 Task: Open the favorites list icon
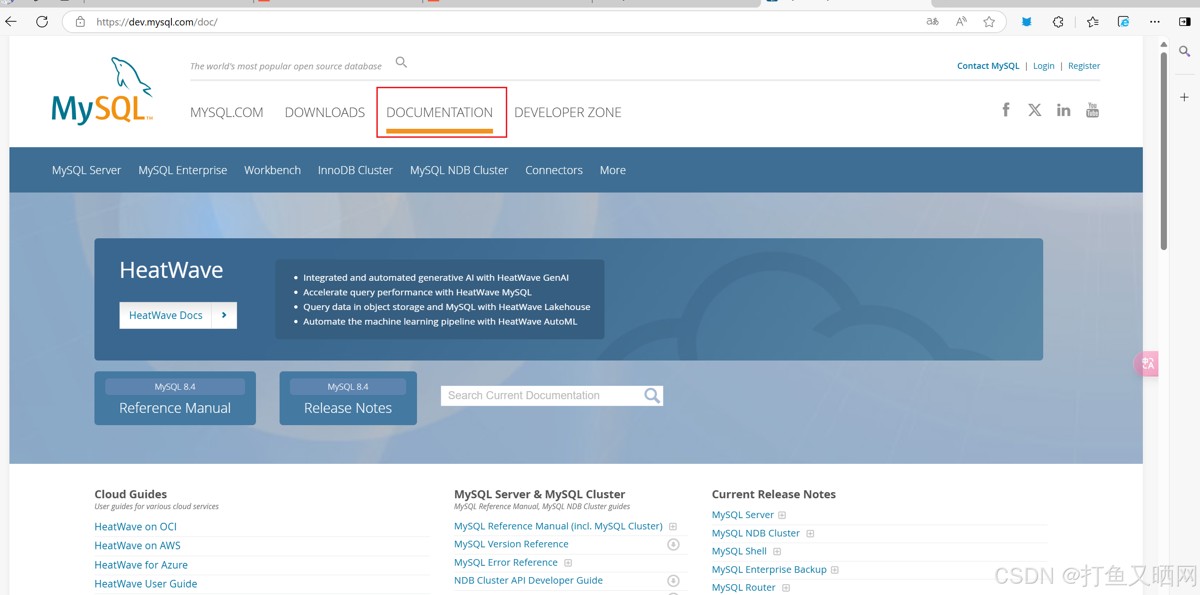[1092, 21]
